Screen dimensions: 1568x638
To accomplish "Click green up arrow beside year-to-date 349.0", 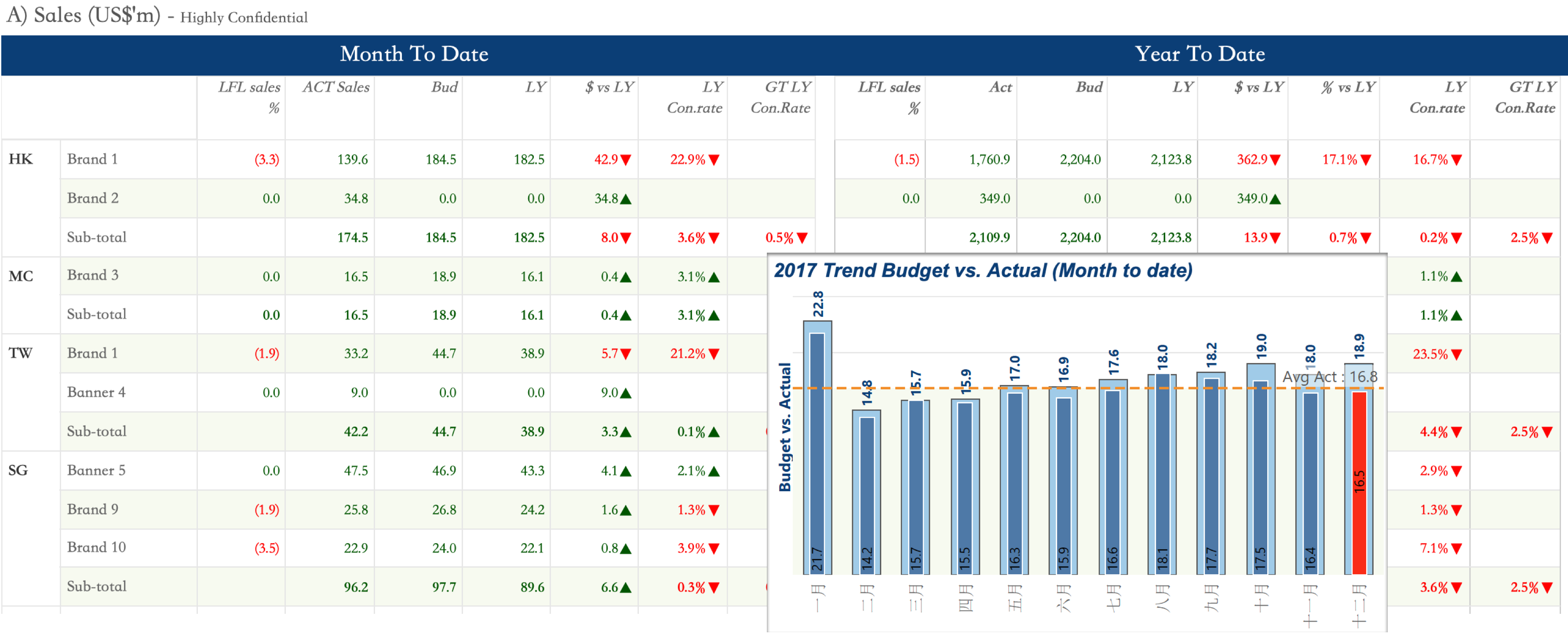I will (1275, 199).
